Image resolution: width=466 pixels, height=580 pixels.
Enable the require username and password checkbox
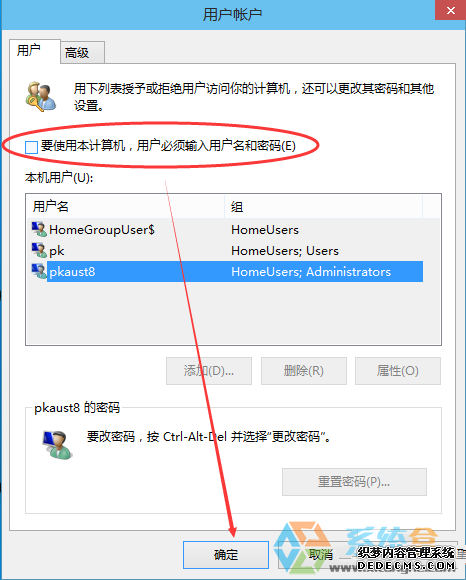[x=31, y=147]
